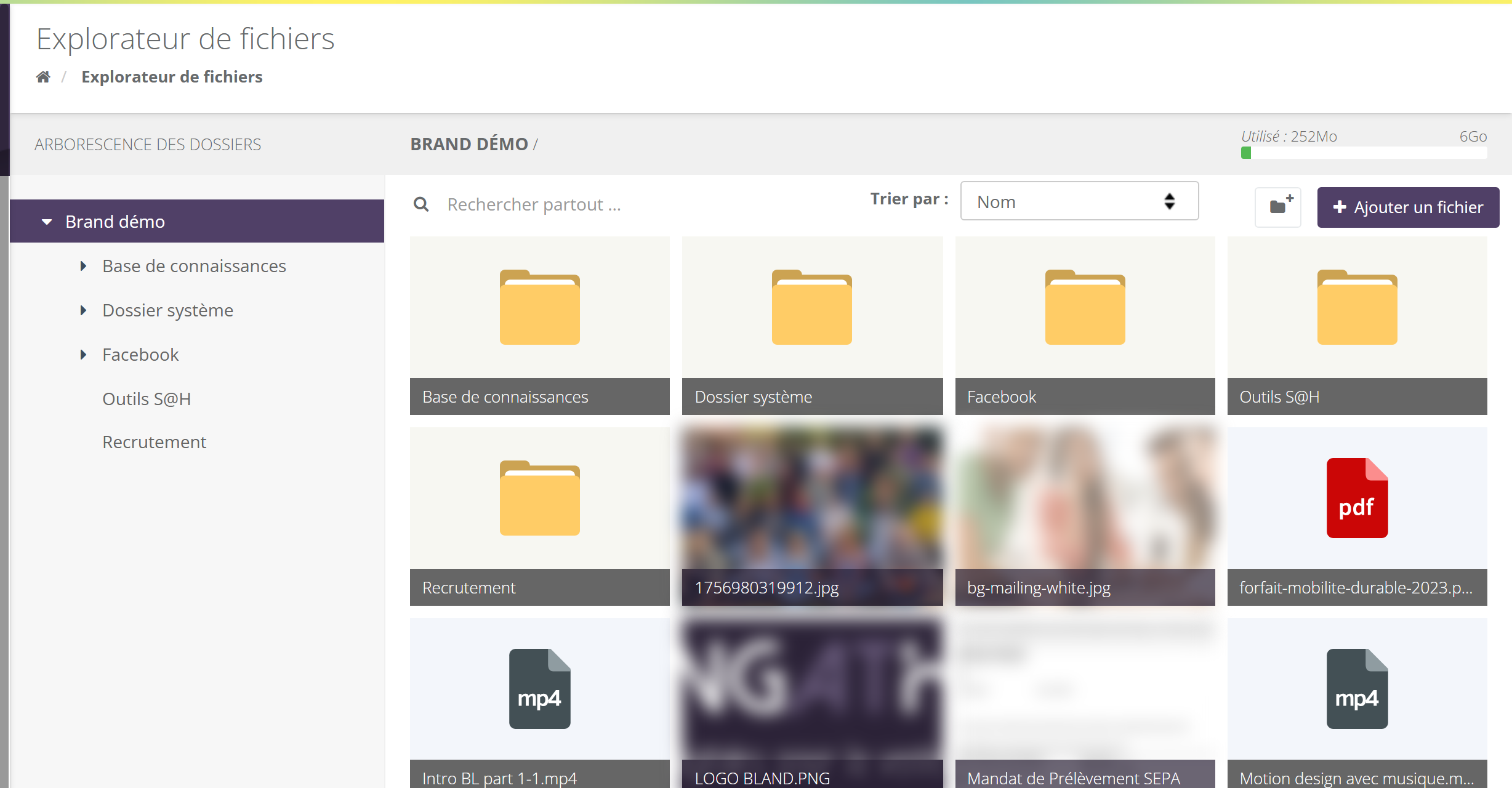The image size is (1512, 788).
Task: Click the ARBORESCENCE DES DOSSIERS heading
Action: click(x=148, y=145)
